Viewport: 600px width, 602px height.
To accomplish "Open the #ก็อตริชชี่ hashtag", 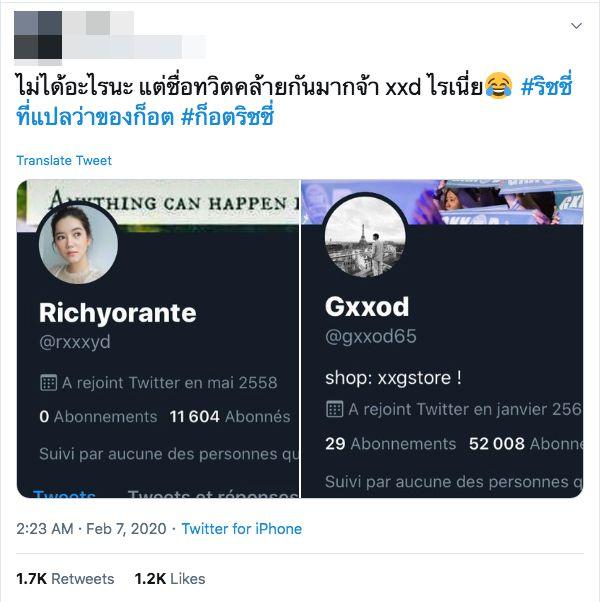I will 228,115.
